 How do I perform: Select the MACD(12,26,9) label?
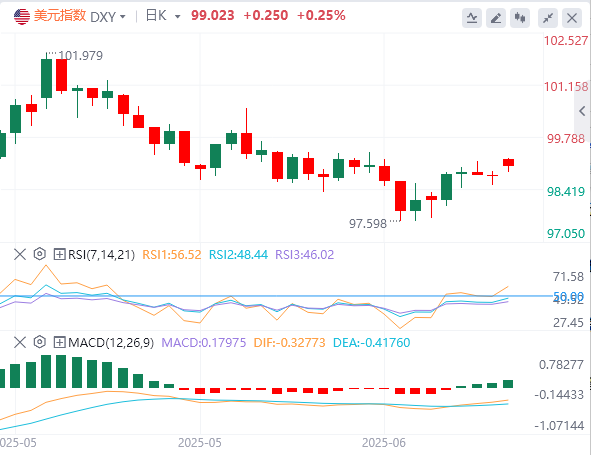111,343
